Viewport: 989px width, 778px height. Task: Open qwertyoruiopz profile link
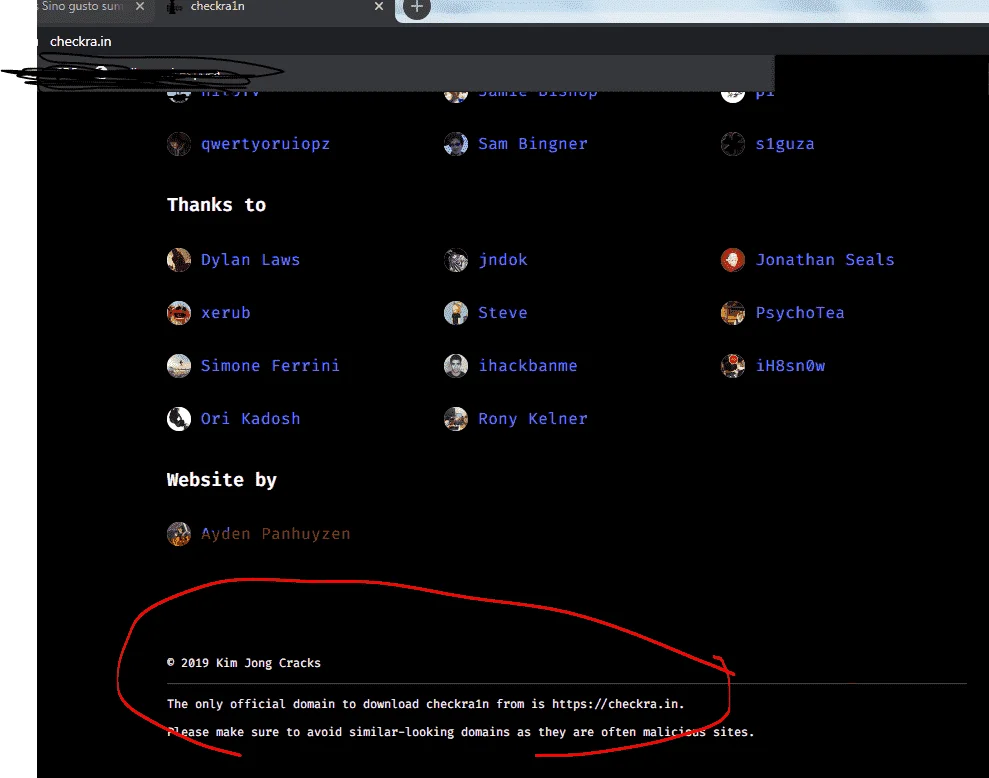click(265, 144)
